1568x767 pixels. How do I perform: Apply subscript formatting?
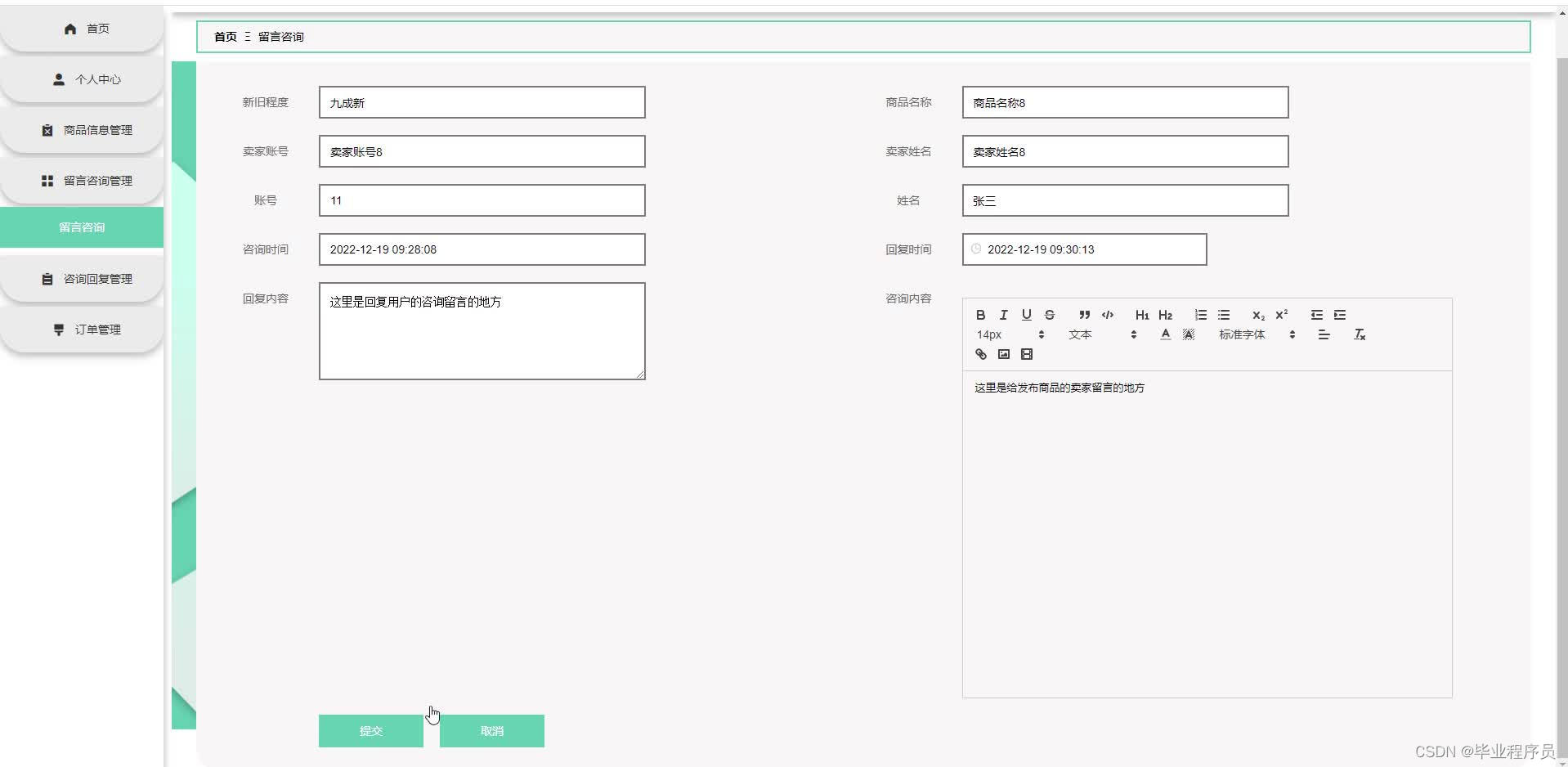pos(1258,315)
